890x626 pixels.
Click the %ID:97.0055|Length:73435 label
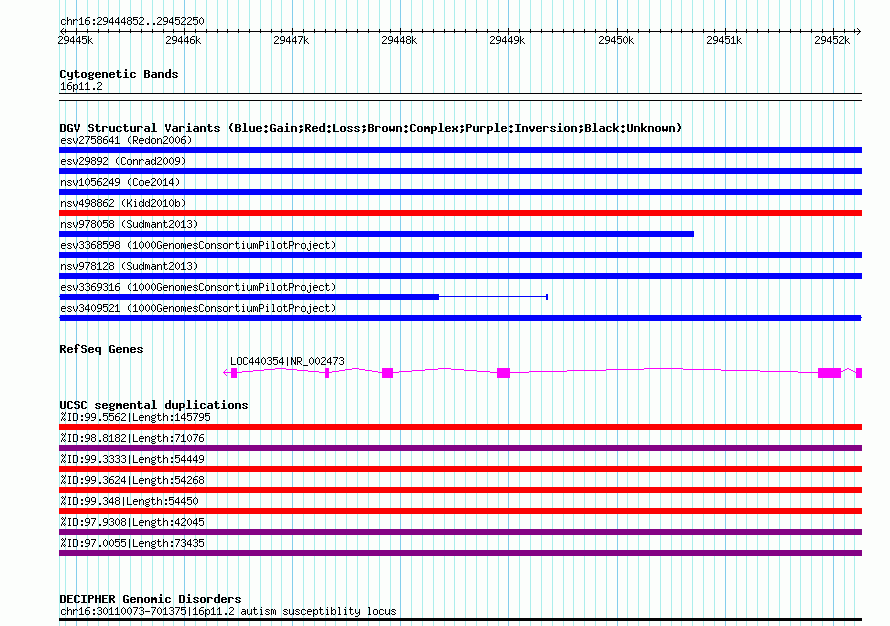(132, 543)
